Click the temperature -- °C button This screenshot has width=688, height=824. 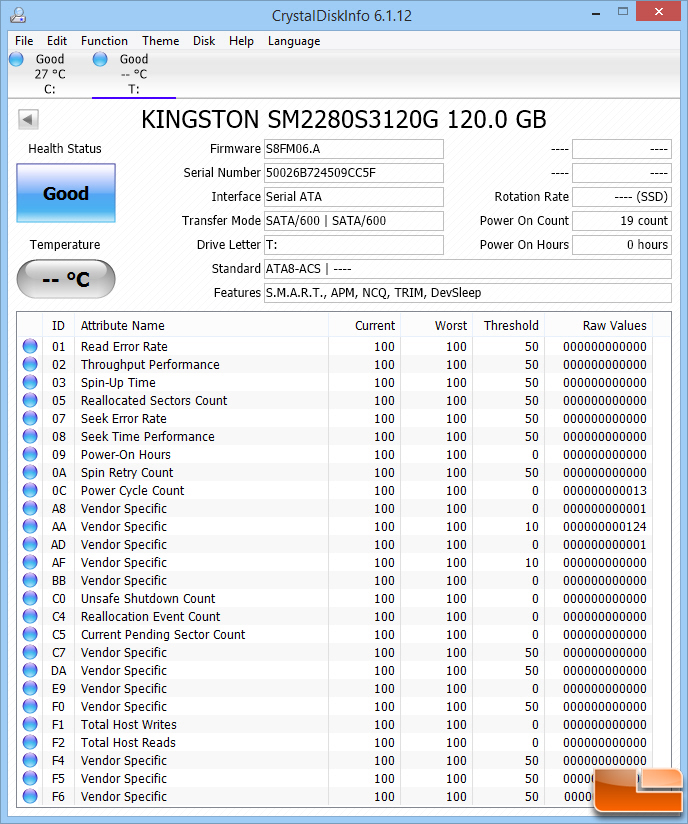coord(66,279)
